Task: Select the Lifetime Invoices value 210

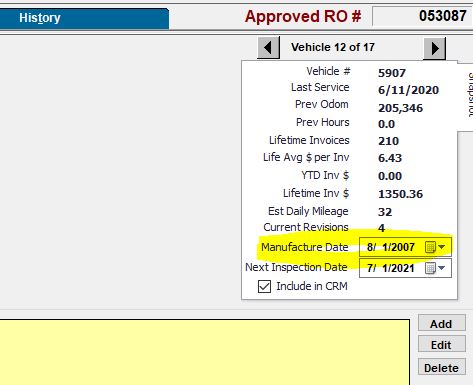Action: click(x=388, y=141)
